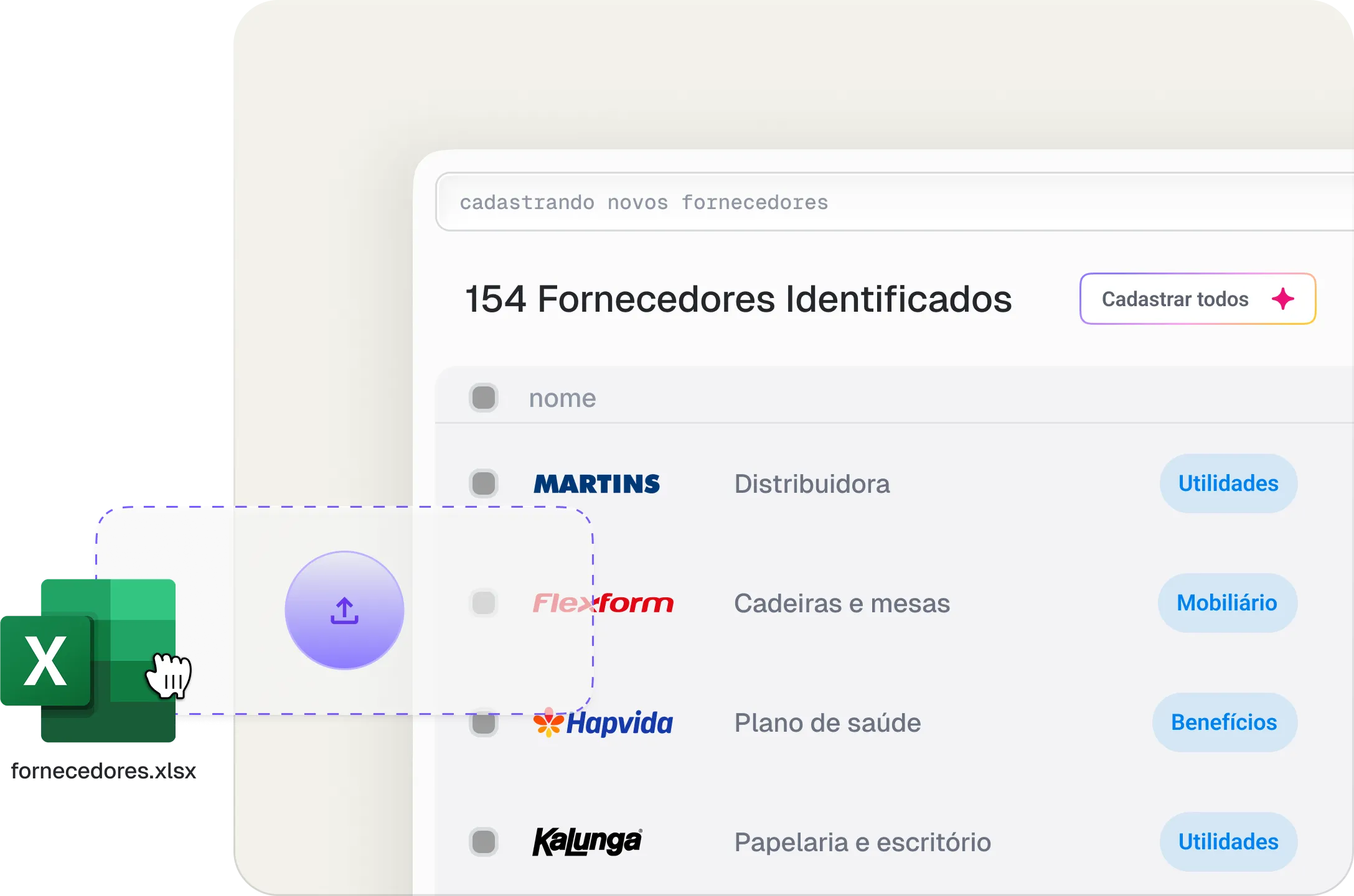Click the Mobiliário tag
Image resolution: width=1354 pixels, height=896 pixels.
point(1227,603)
